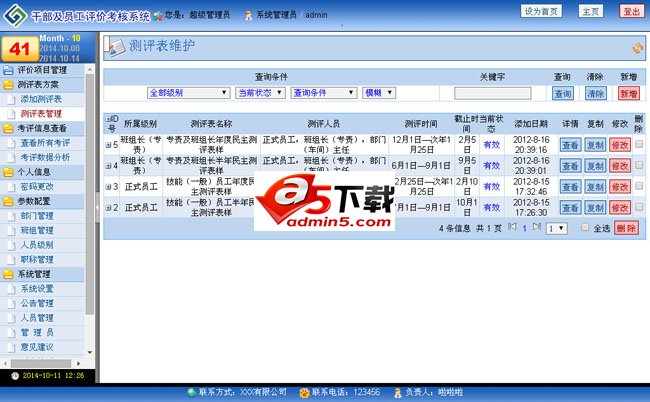Tick the delete checkbox for row ID 2

[639, 206]
